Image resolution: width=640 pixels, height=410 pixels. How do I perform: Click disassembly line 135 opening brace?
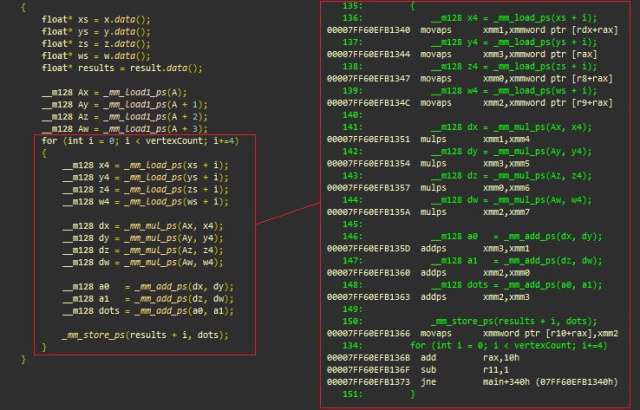378,6
